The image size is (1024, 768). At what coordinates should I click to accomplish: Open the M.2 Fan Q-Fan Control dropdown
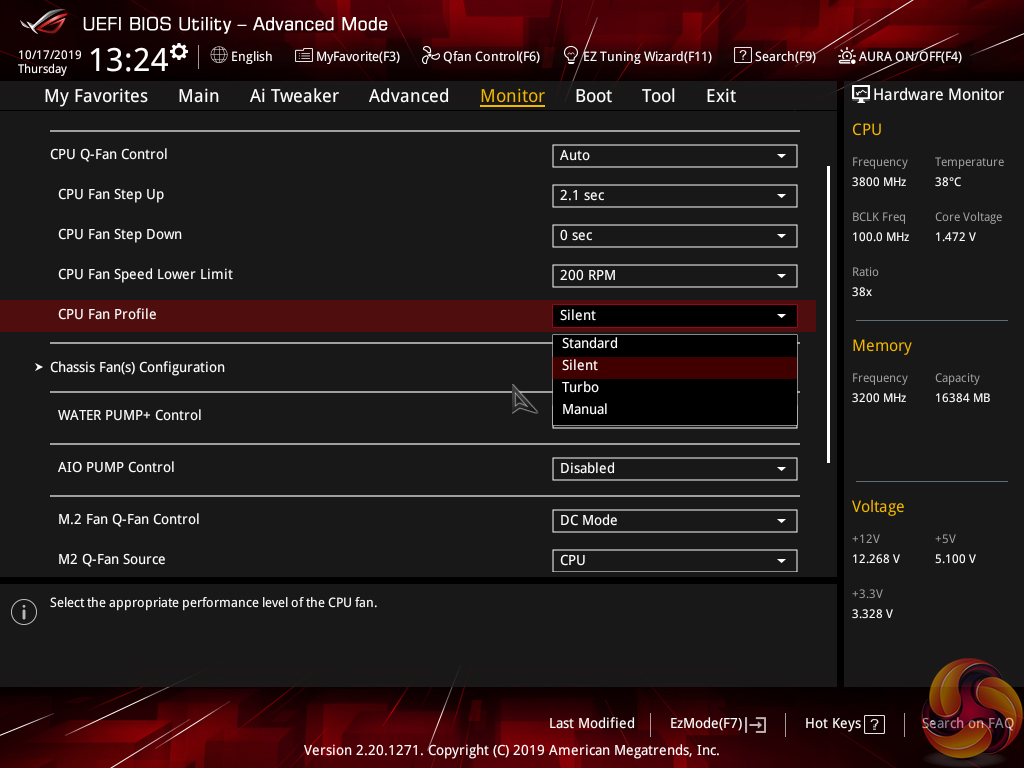[675, 520]
